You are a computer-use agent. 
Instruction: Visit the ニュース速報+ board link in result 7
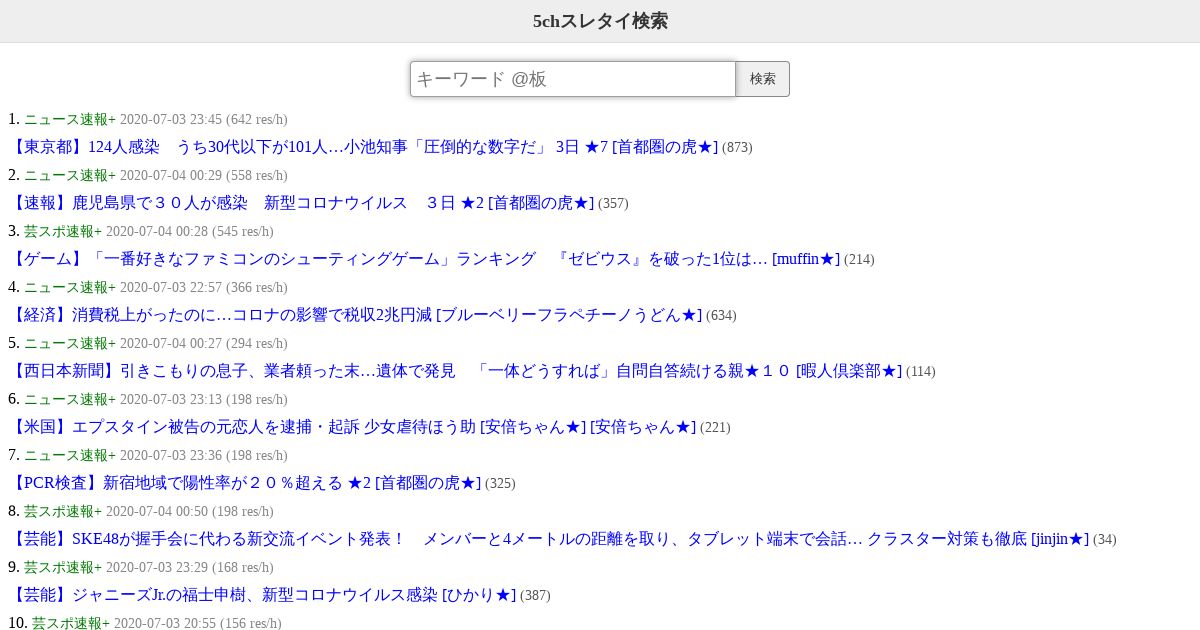coord(70,455)
